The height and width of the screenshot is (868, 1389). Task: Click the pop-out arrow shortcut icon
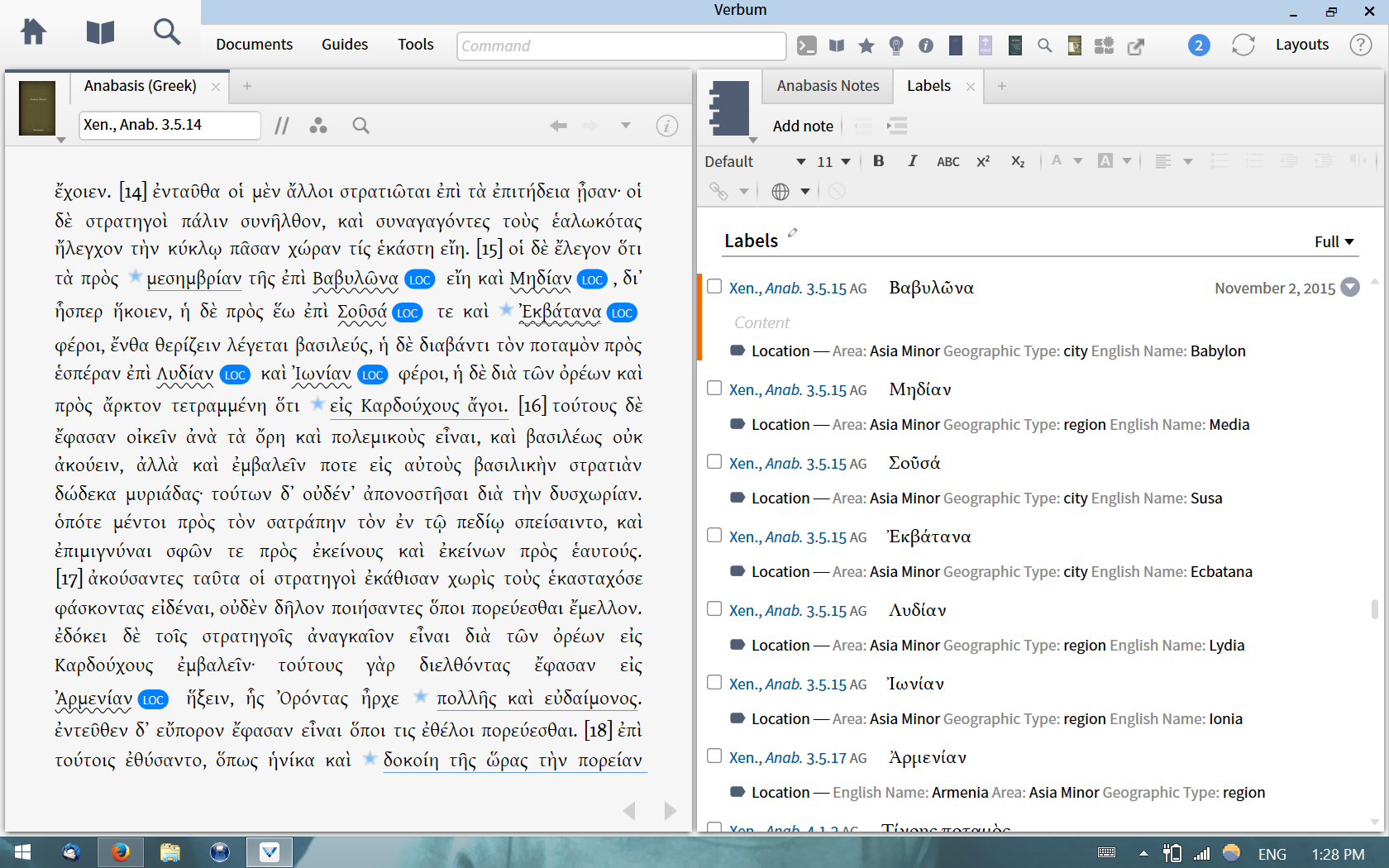[1136, 46]
